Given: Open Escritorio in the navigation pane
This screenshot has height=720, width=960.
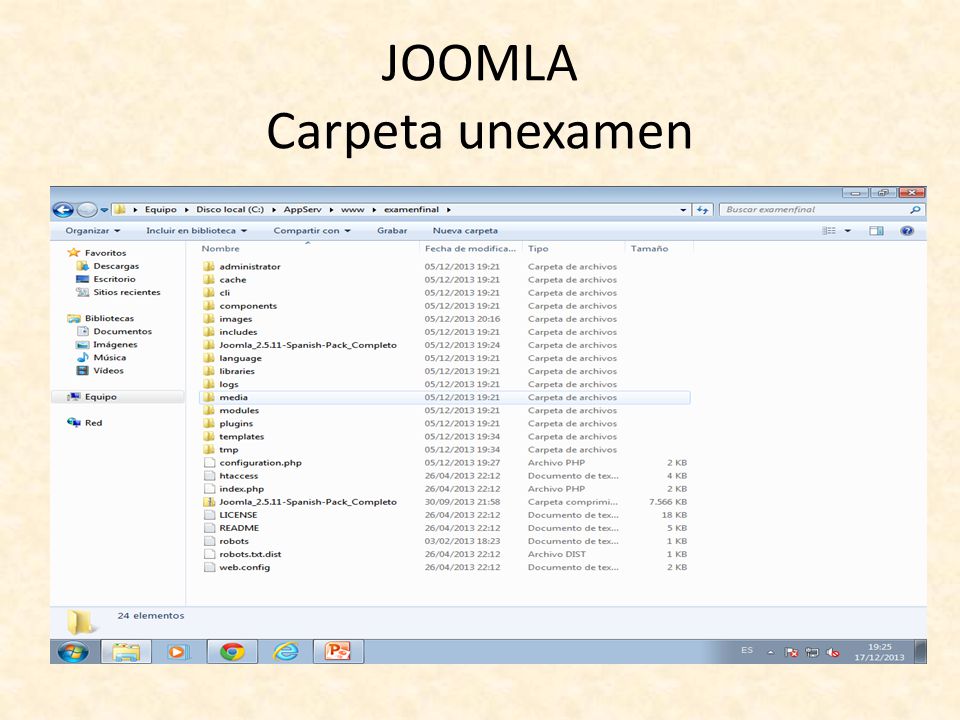Looking at the screenshot, I should pyautogui.click(x=114, y=279).
